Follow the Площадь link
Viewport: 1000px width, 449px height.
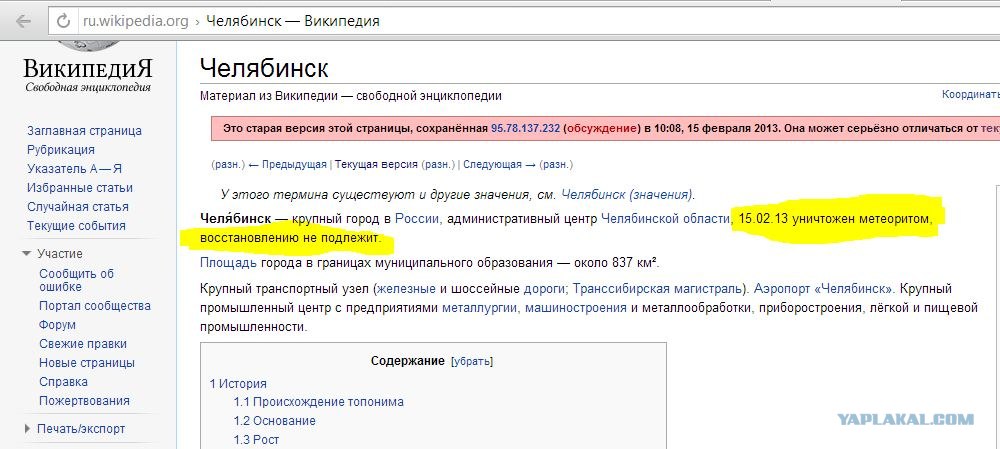(228, 263)
